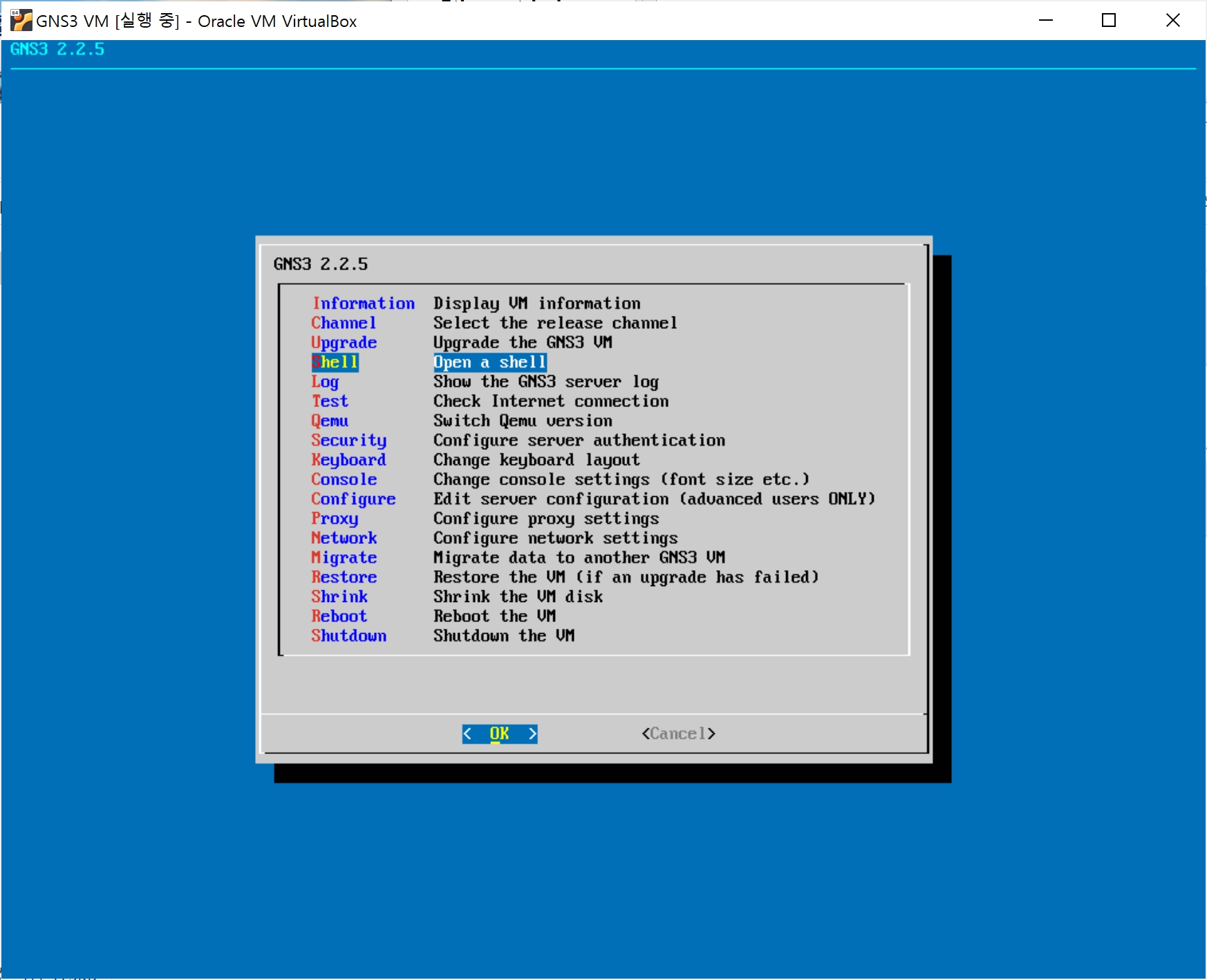
Task: Click 'Show the GNS3 server log' text
Action: 546,381
